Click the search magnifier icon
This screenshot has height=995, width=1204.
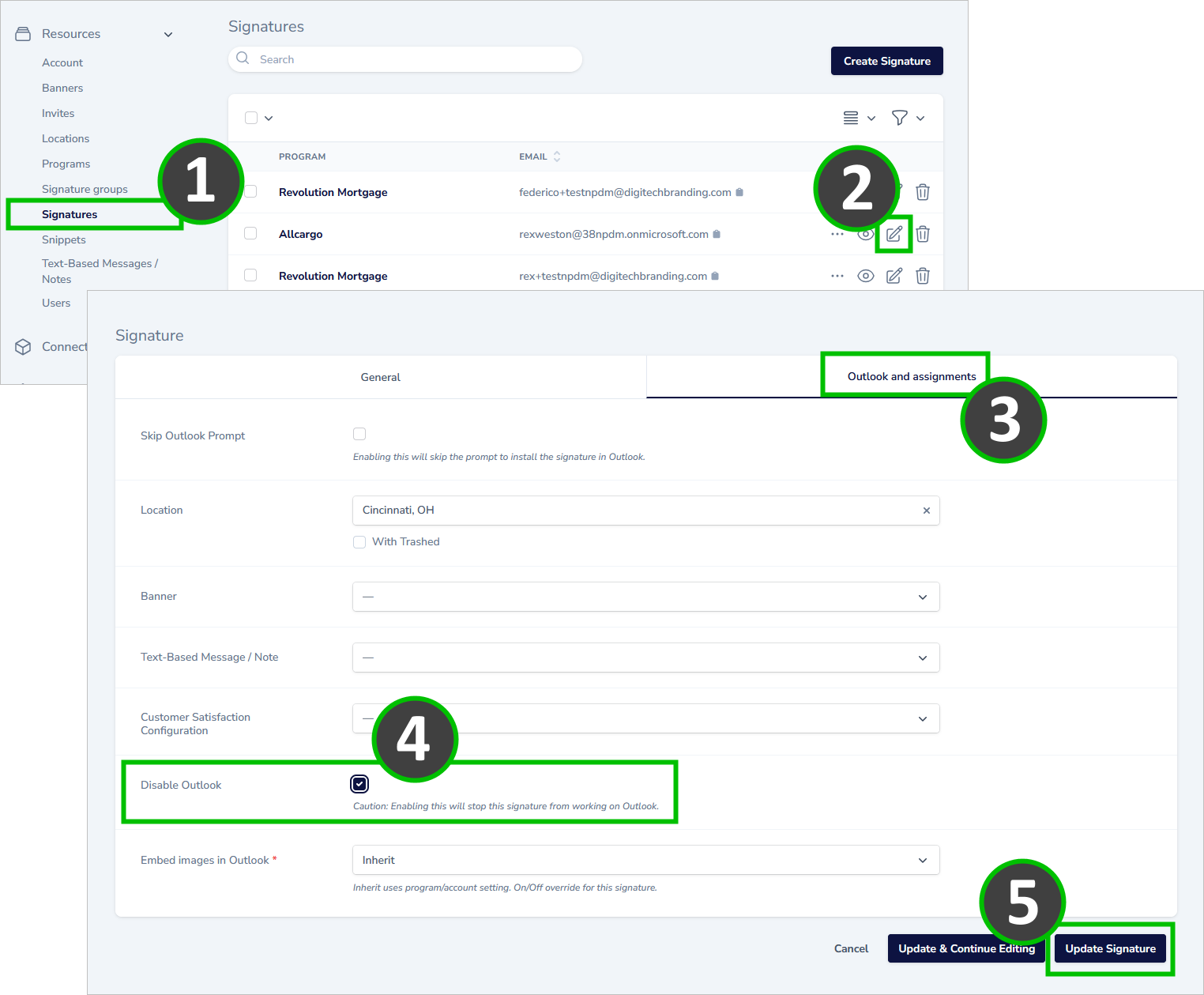pos(243,58)
